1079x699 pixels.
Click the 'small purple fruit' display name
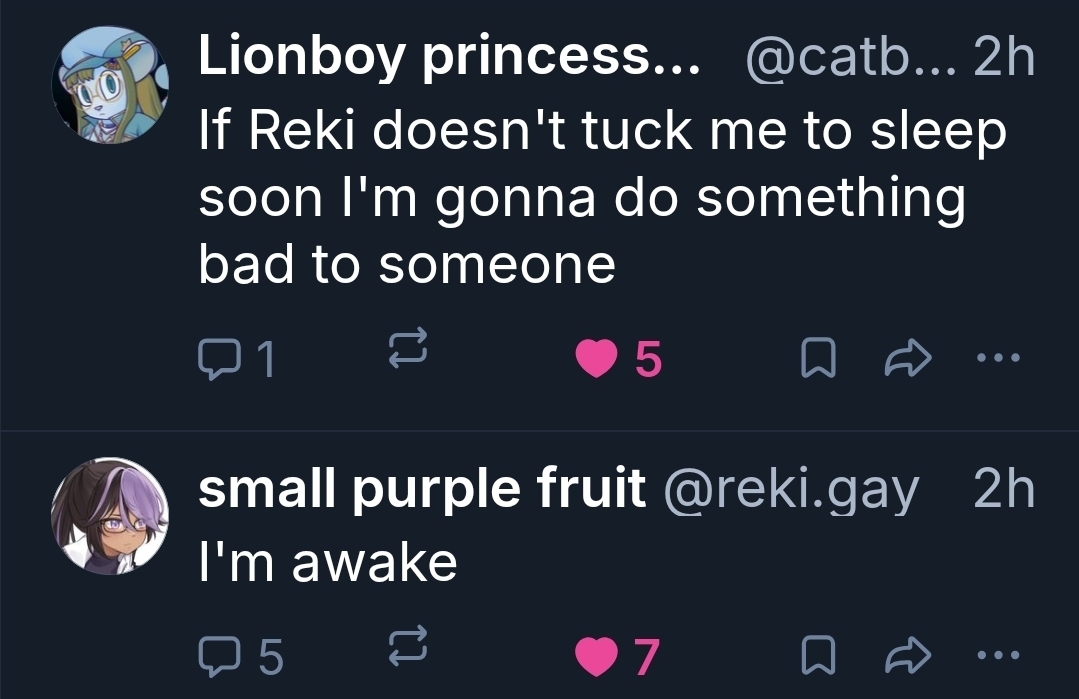click(x=422, y=488)
